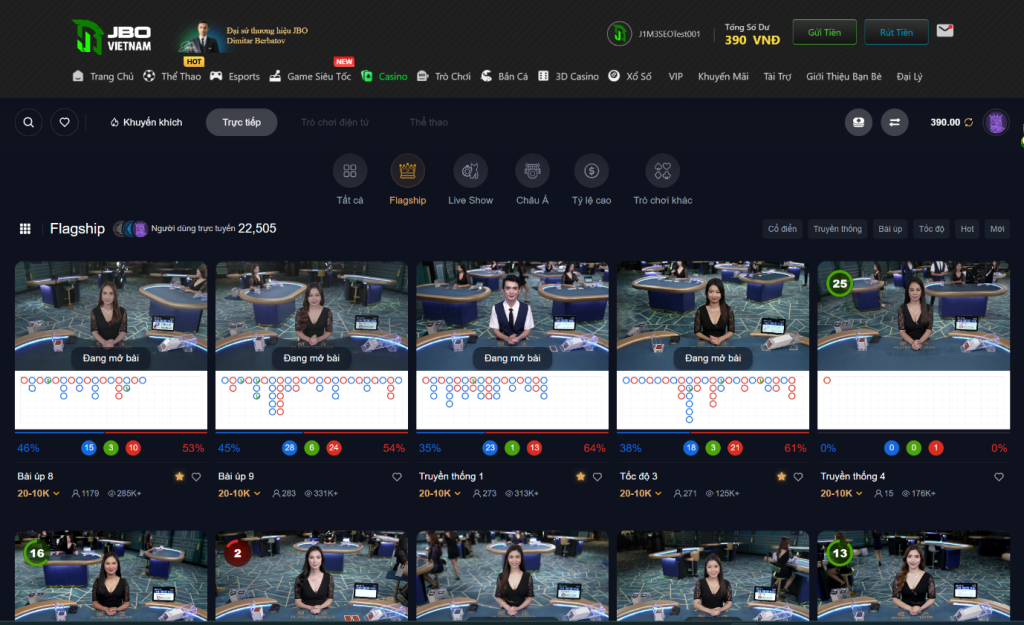
Task: Open the Thể Thao menu
Action: [172, 76]
